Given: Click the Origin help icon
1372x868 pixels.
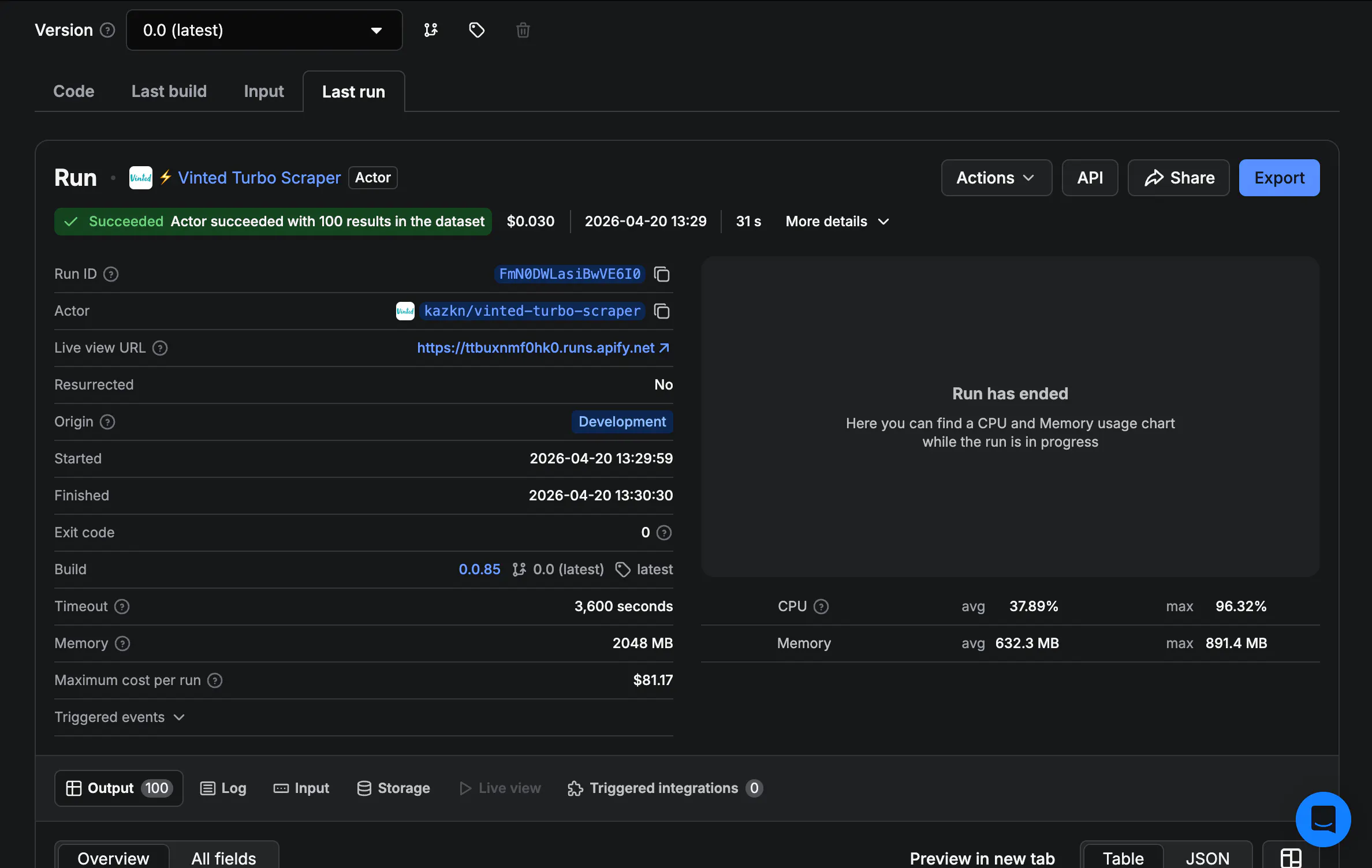Looking at the screenshot, I should tap(107, 422).
